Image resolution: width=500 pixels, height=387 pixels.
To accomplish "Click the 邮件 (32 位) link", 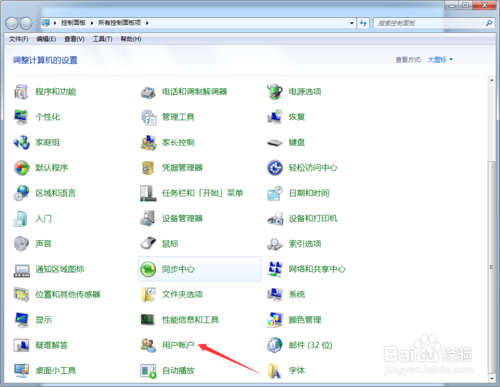I will click(311, 345).
